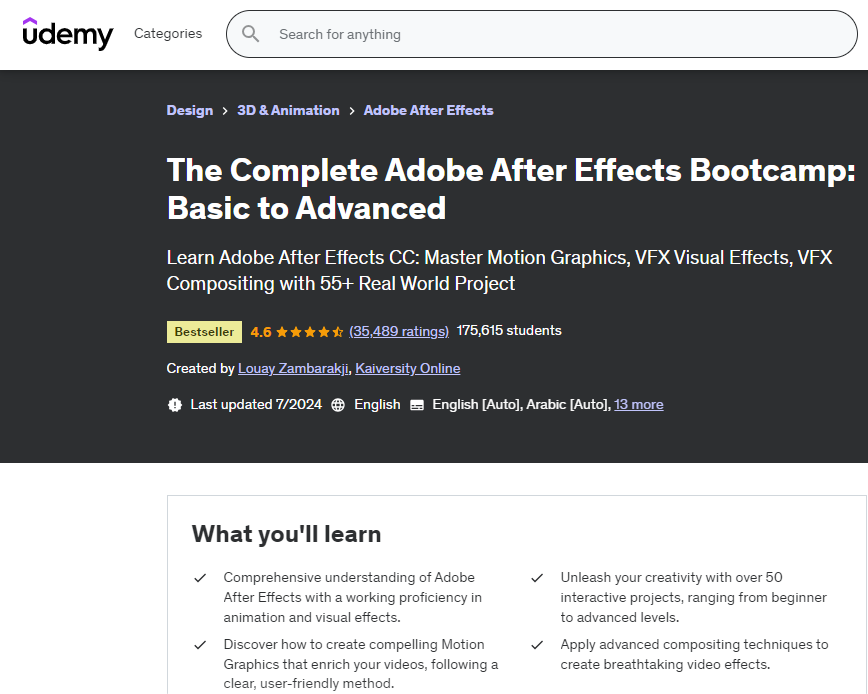Click the globe icon beside English
The height and width of the screenshot is (694, 868).
(x=338, y=404)
